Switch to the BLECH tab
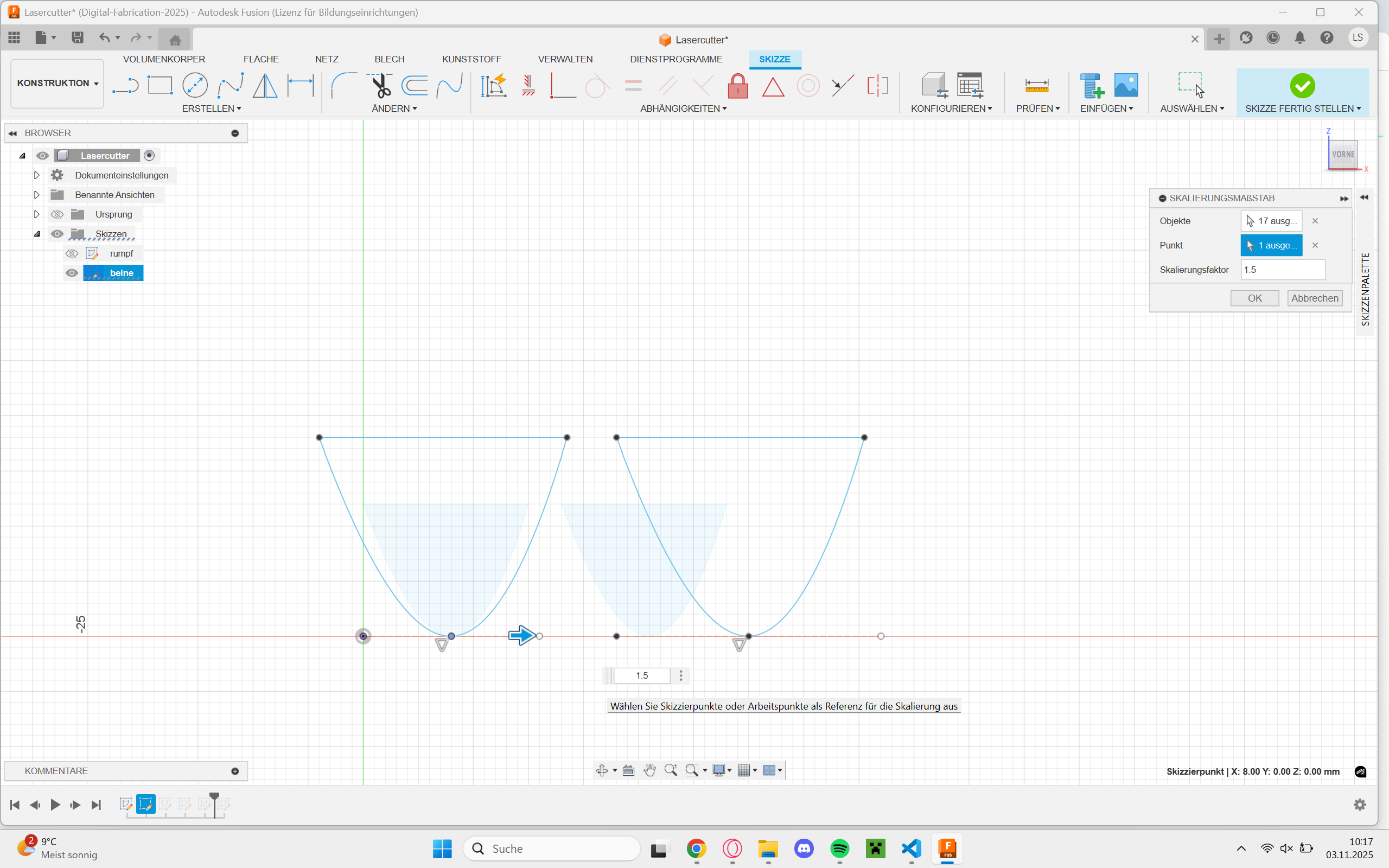1389x868 pixels. [x=389, y=59]
